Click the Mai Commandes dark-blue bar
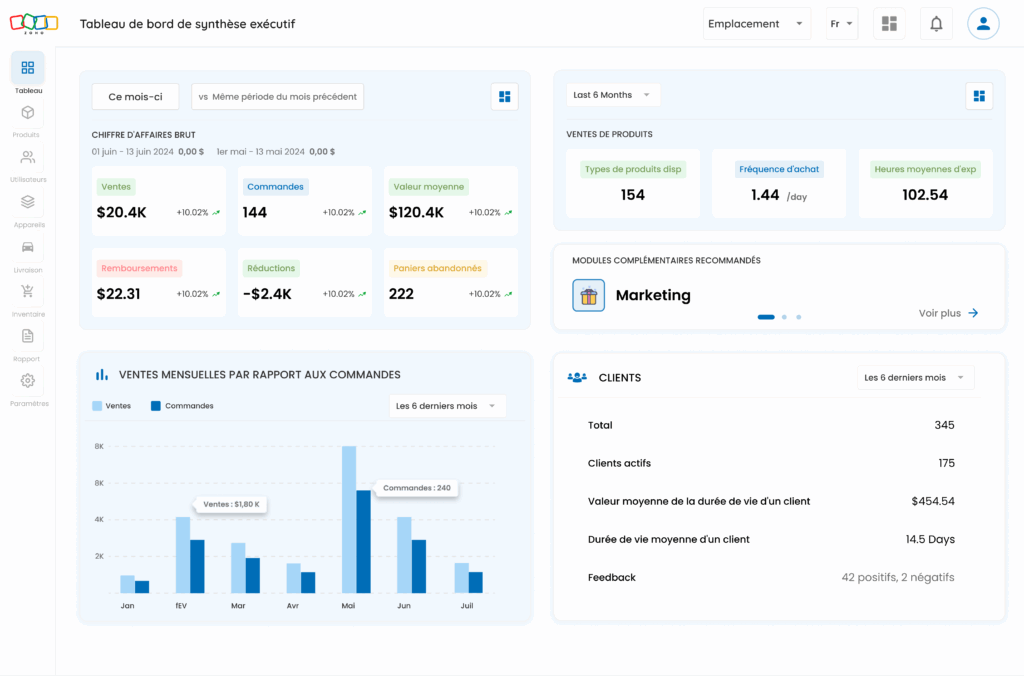The height and width of the screenshot is (676, 1024). point(364,541)
